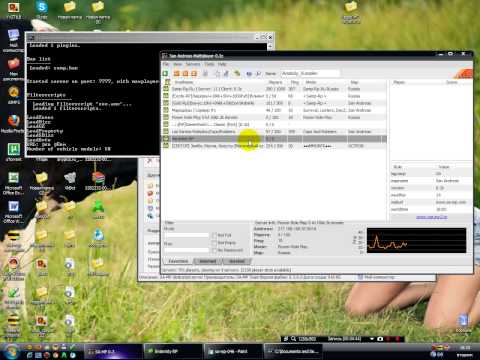Open the Help menu in SA-MP
Viewport: 480px width, 360px height.
(222, 64)
